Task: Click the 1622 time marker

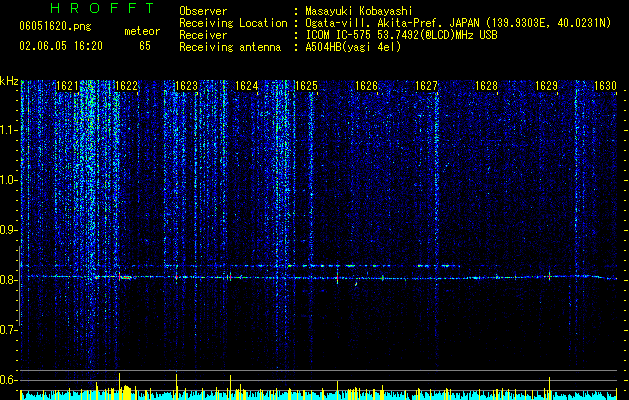Action: click(x=126, y=86)
